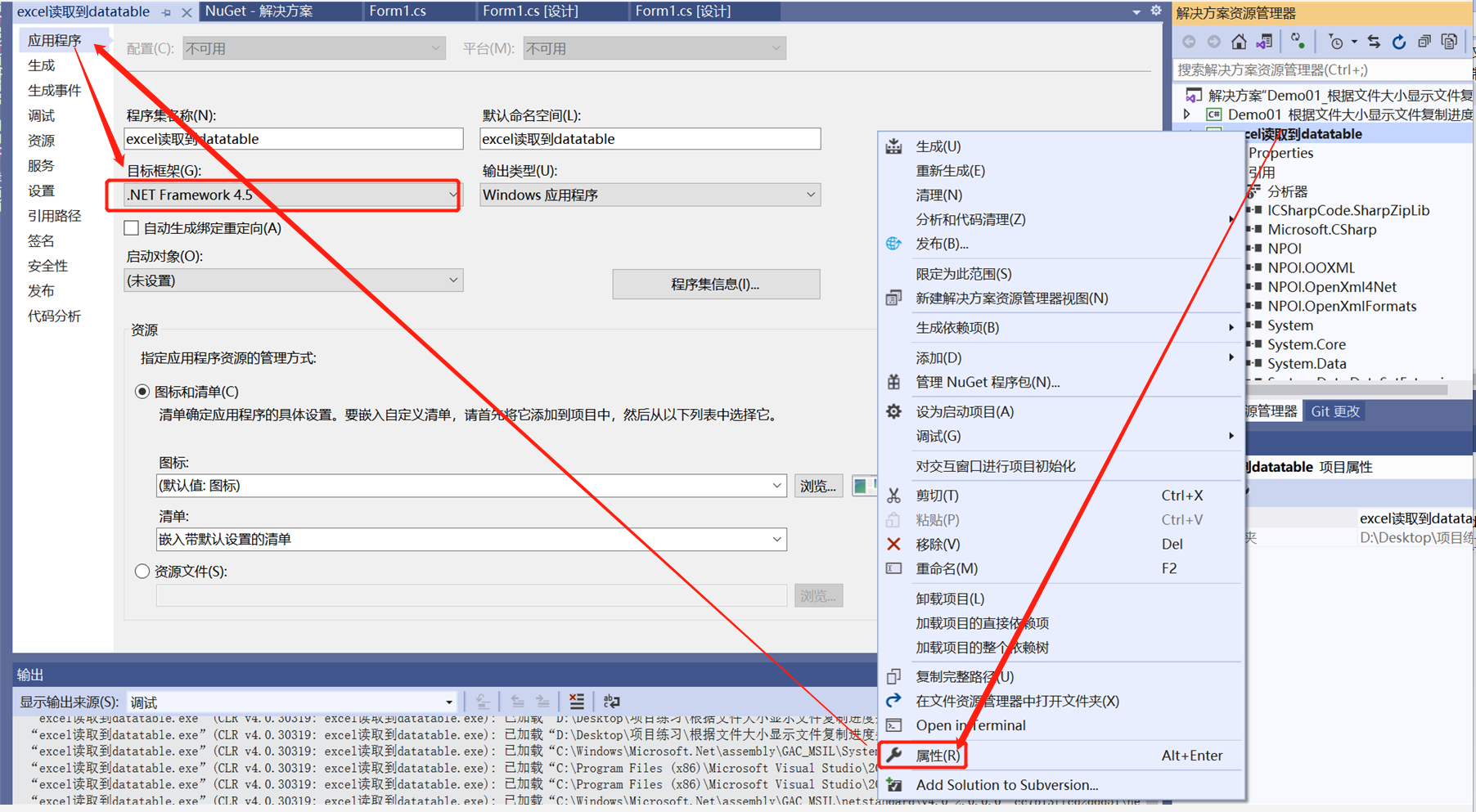The width and height of the screenshot is (1476, 812).
Task: Click the scissors Cut icon
Action: 893,496
